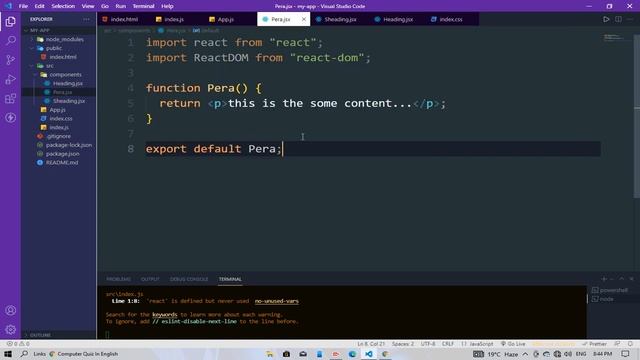Screen dimensions: 640x360
Task: Open the Manage gear in activity bar
Action: (11, 329)
